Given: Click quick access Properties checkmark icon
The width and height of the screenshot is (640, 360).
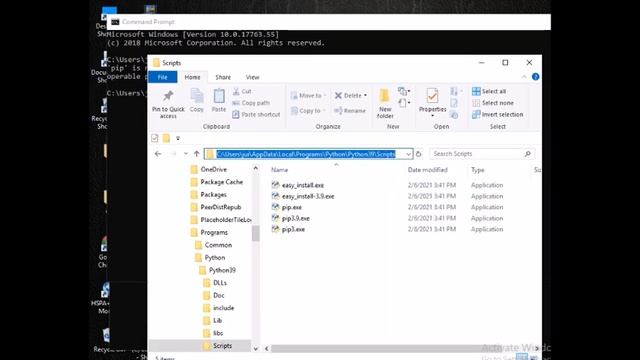Looking at the screenshot, I should 155,138.
